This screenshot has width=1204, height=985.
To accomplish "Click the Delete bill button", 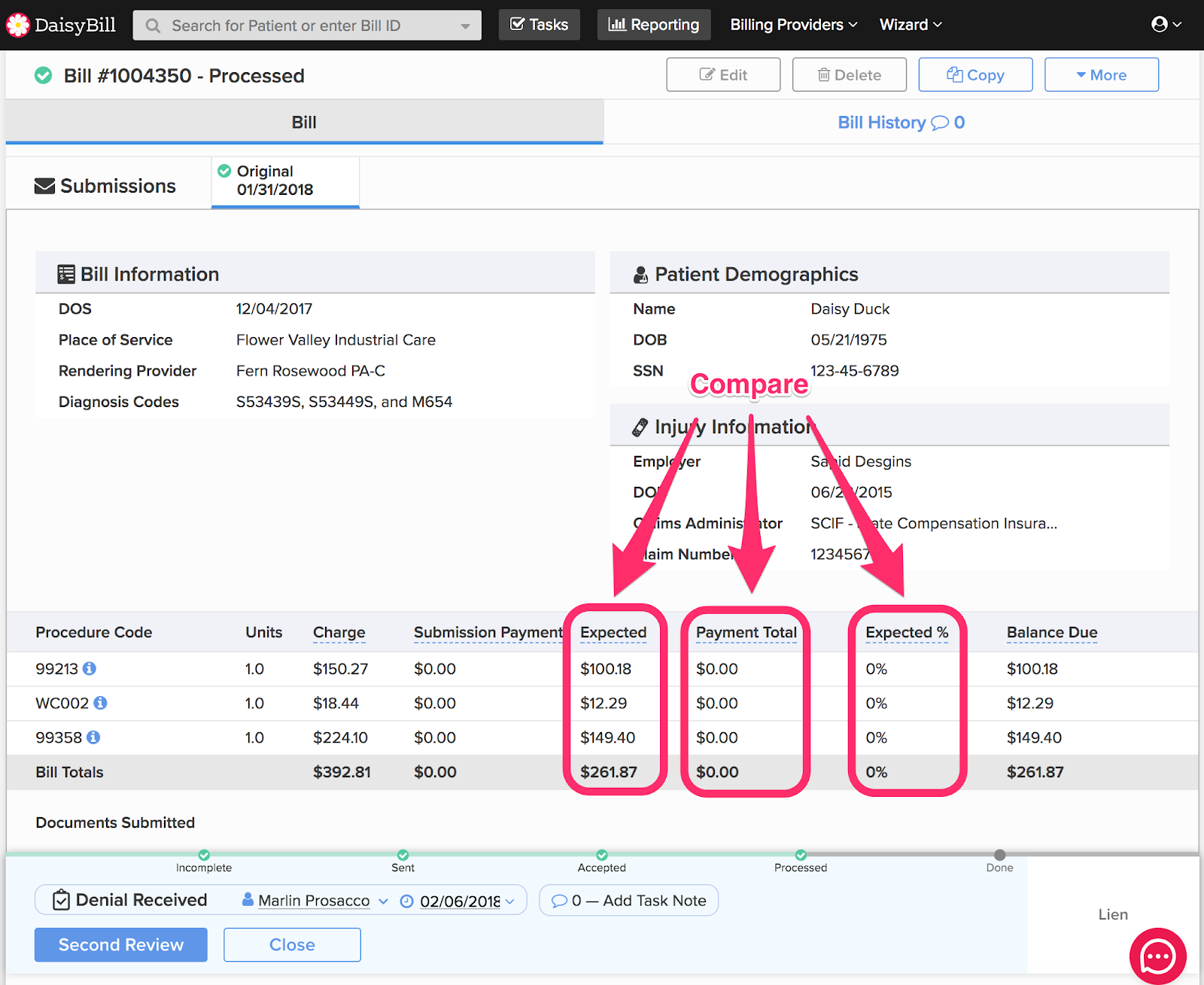I will tap(850, 74).
